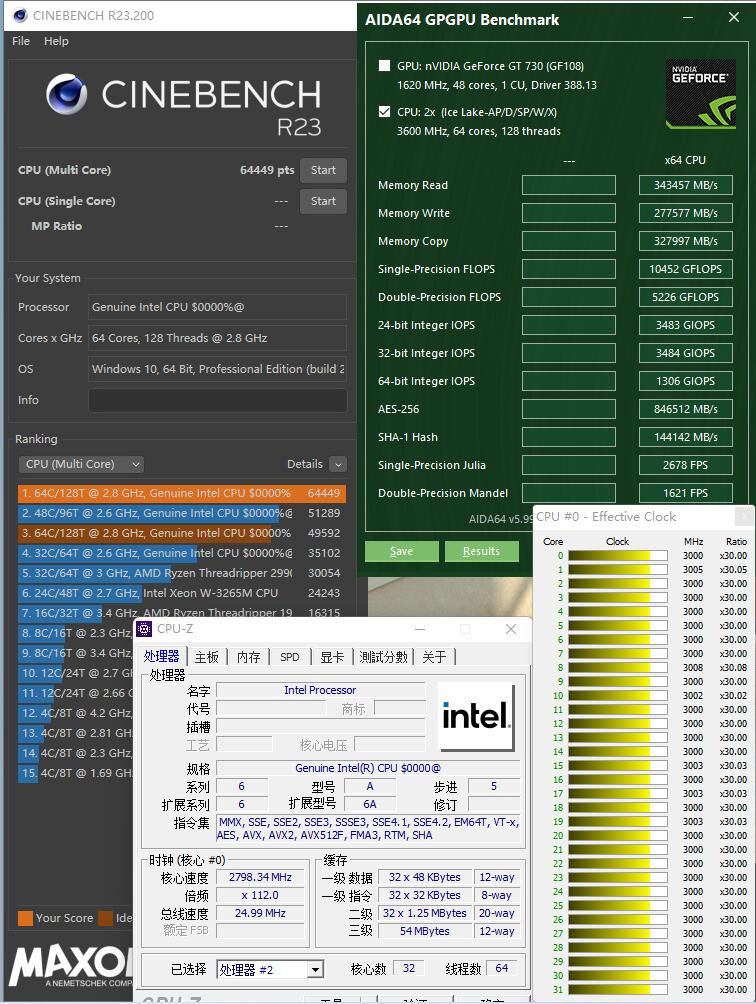Screen dimensions: 756x1004
Task: Click core 31 effective clock bar
Action: coord(618,989)
